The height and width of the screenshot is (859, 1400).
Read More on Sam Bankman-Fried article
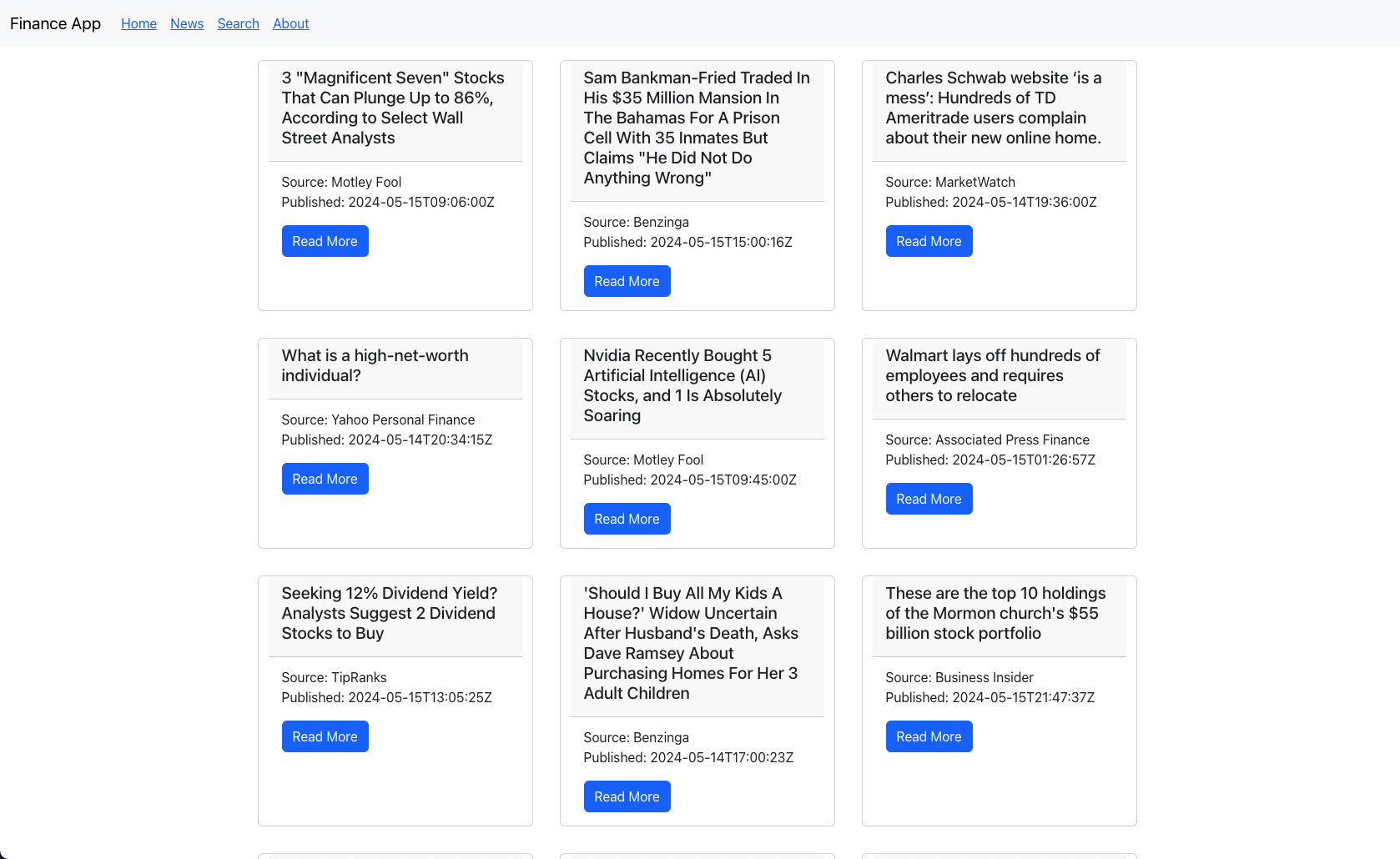[627, 281]
